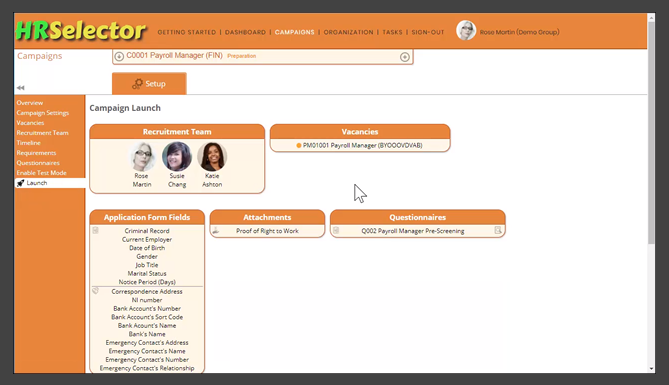Select the Campaigns menu item
Image resolution: width=669 pixels, height=385 pixels.
(x=294, y=32)
